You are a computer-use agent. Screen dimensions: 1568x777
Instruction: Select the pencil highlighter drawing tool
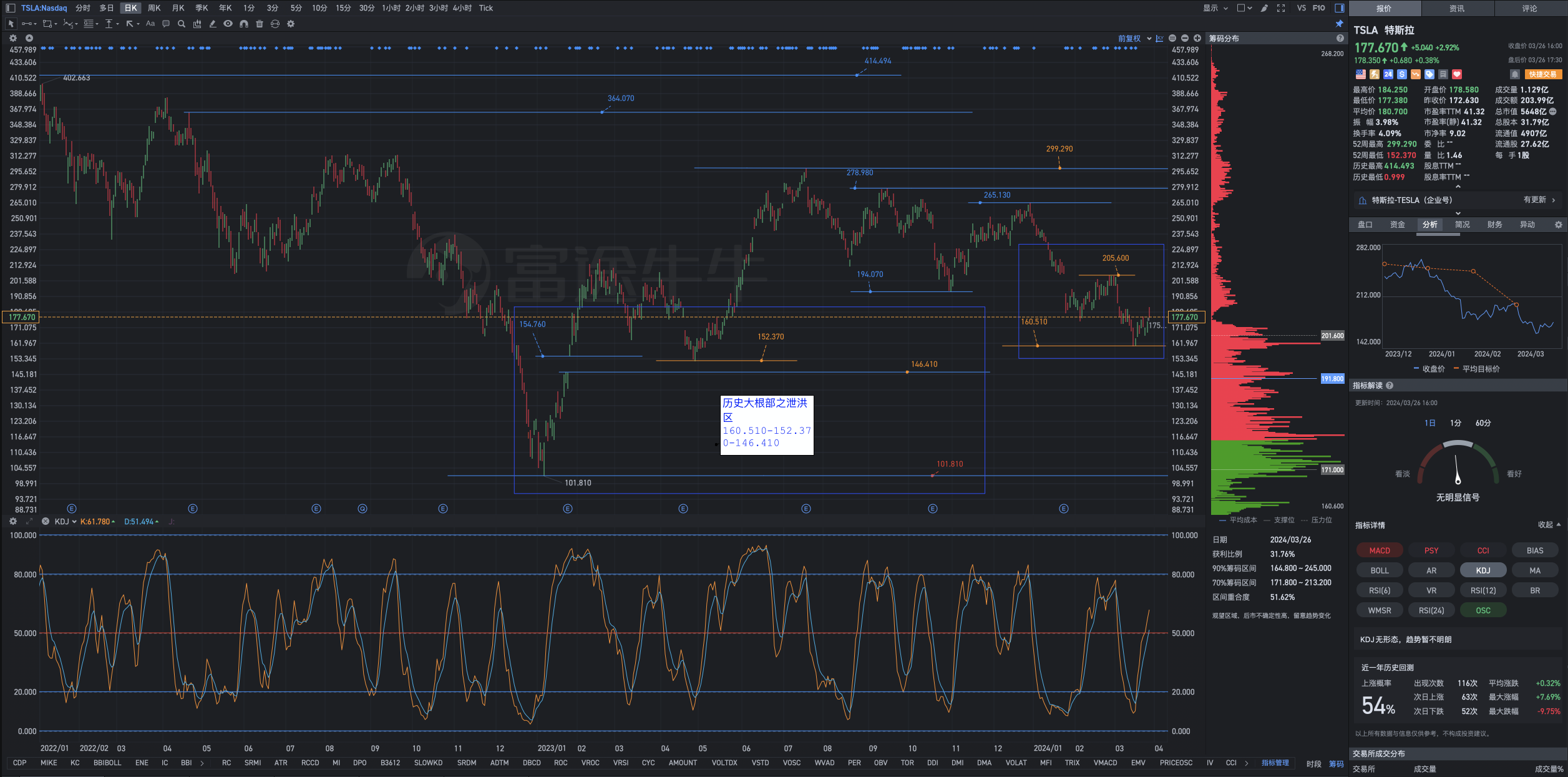point(213,24)
